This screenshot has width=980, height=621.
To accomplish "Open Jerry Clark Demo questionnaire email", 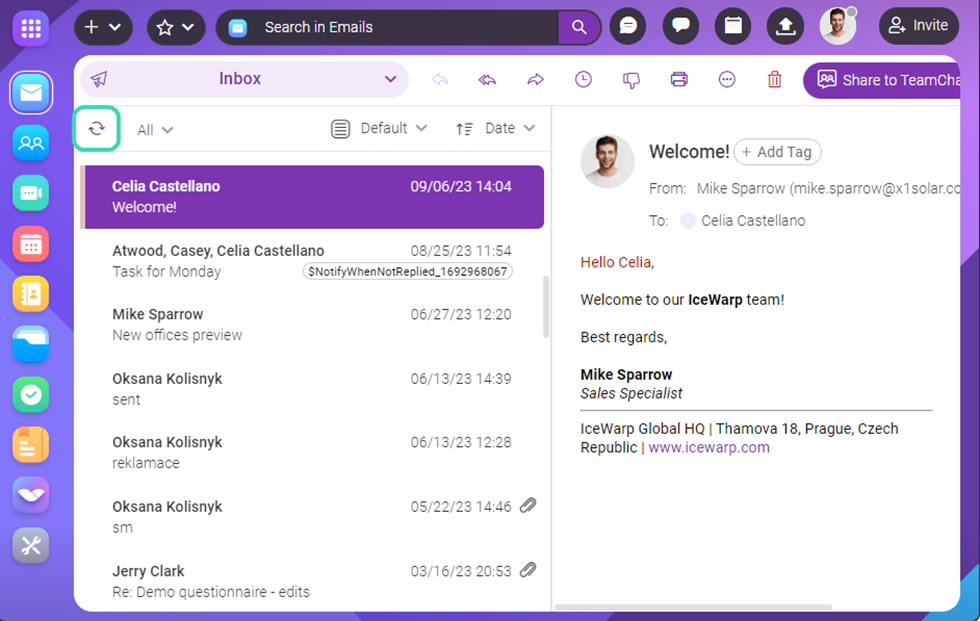I will tap(312, 581).
